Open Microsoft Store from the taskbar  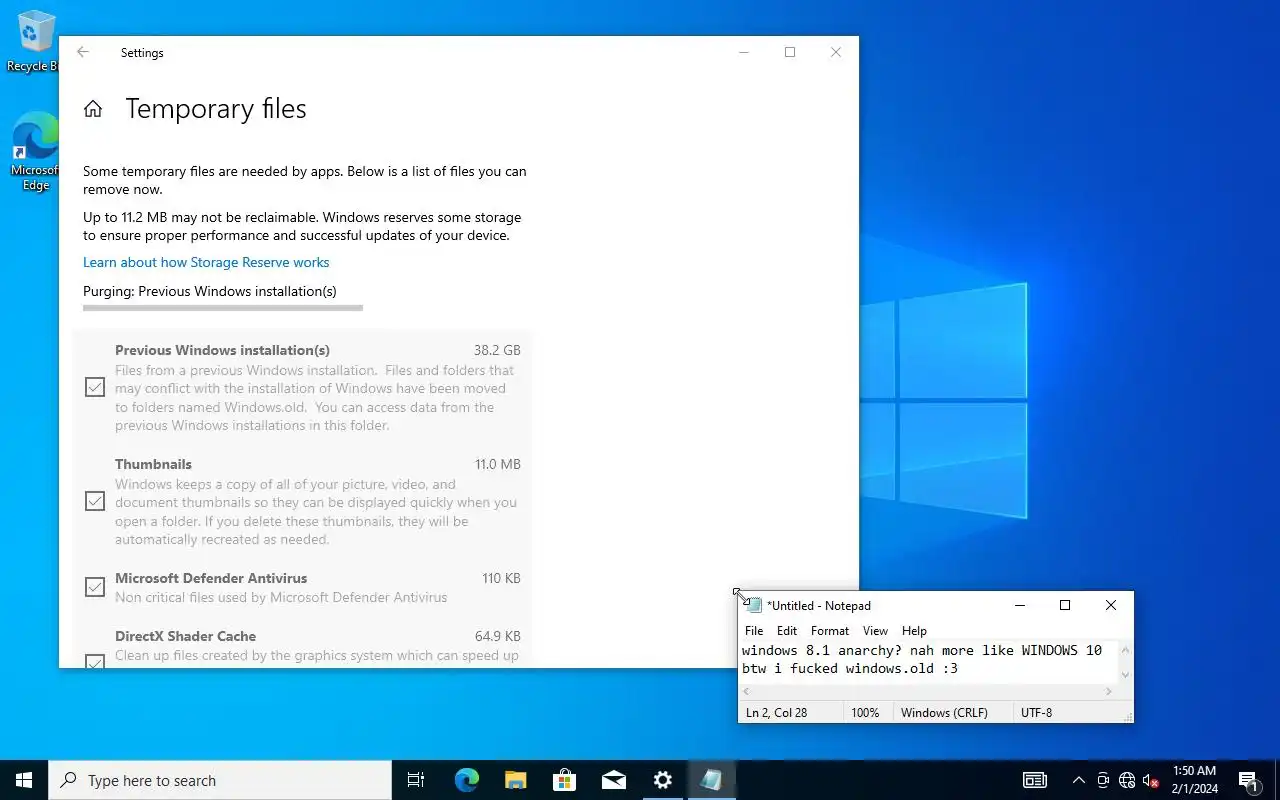pos(564,780)
